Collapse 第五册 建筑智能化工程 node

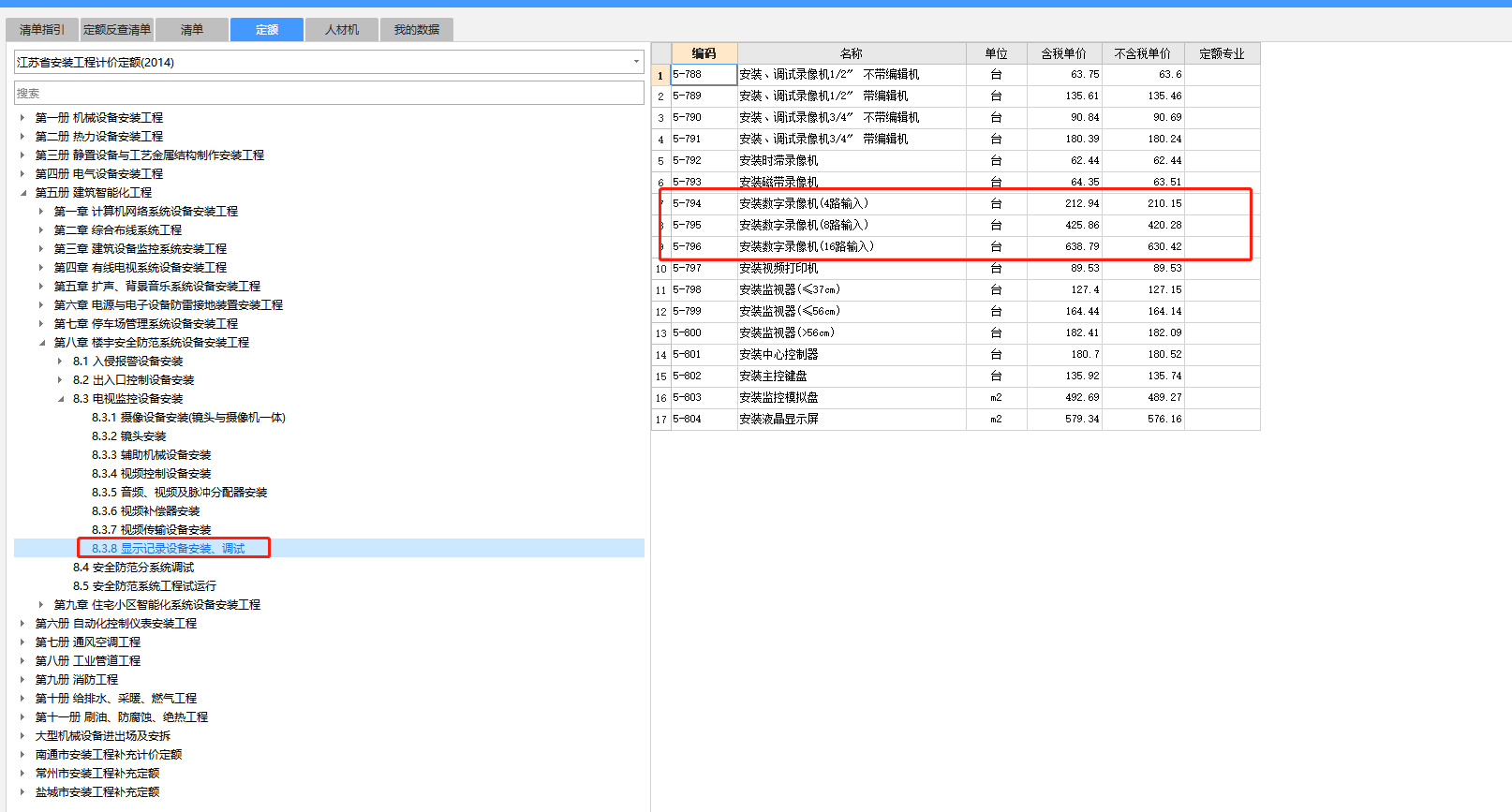(22, 193)
